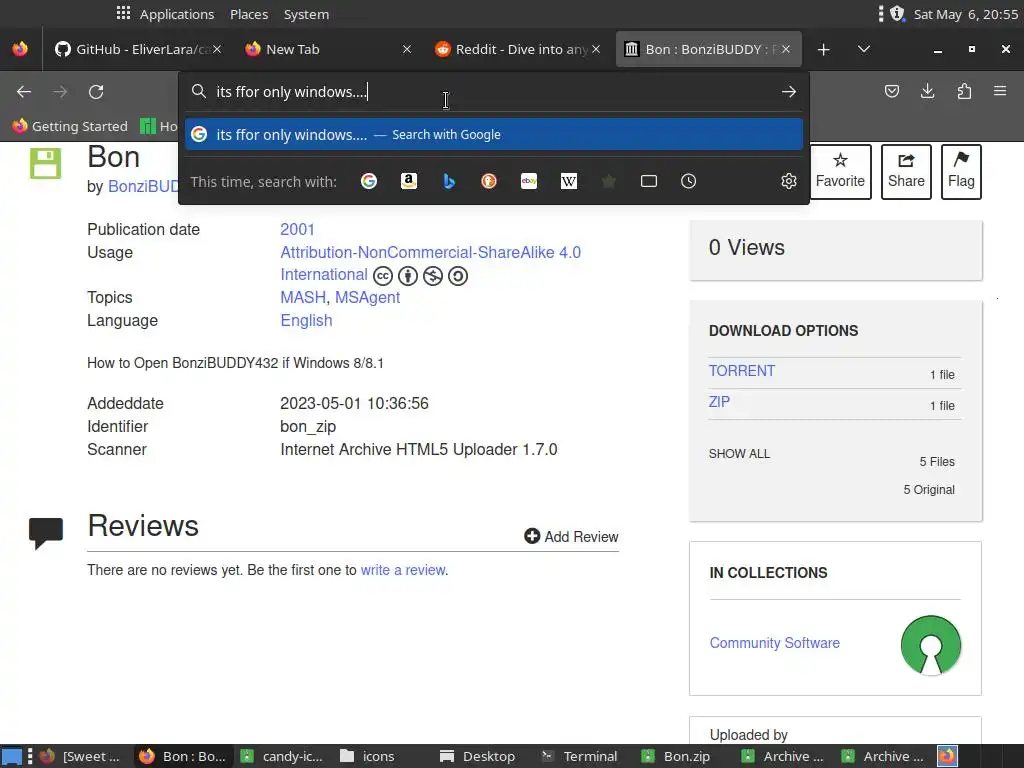Search this time with DuckDuckGo icon
The height and width of the screenshot is (768, 1024).
(x=488, y=181)
